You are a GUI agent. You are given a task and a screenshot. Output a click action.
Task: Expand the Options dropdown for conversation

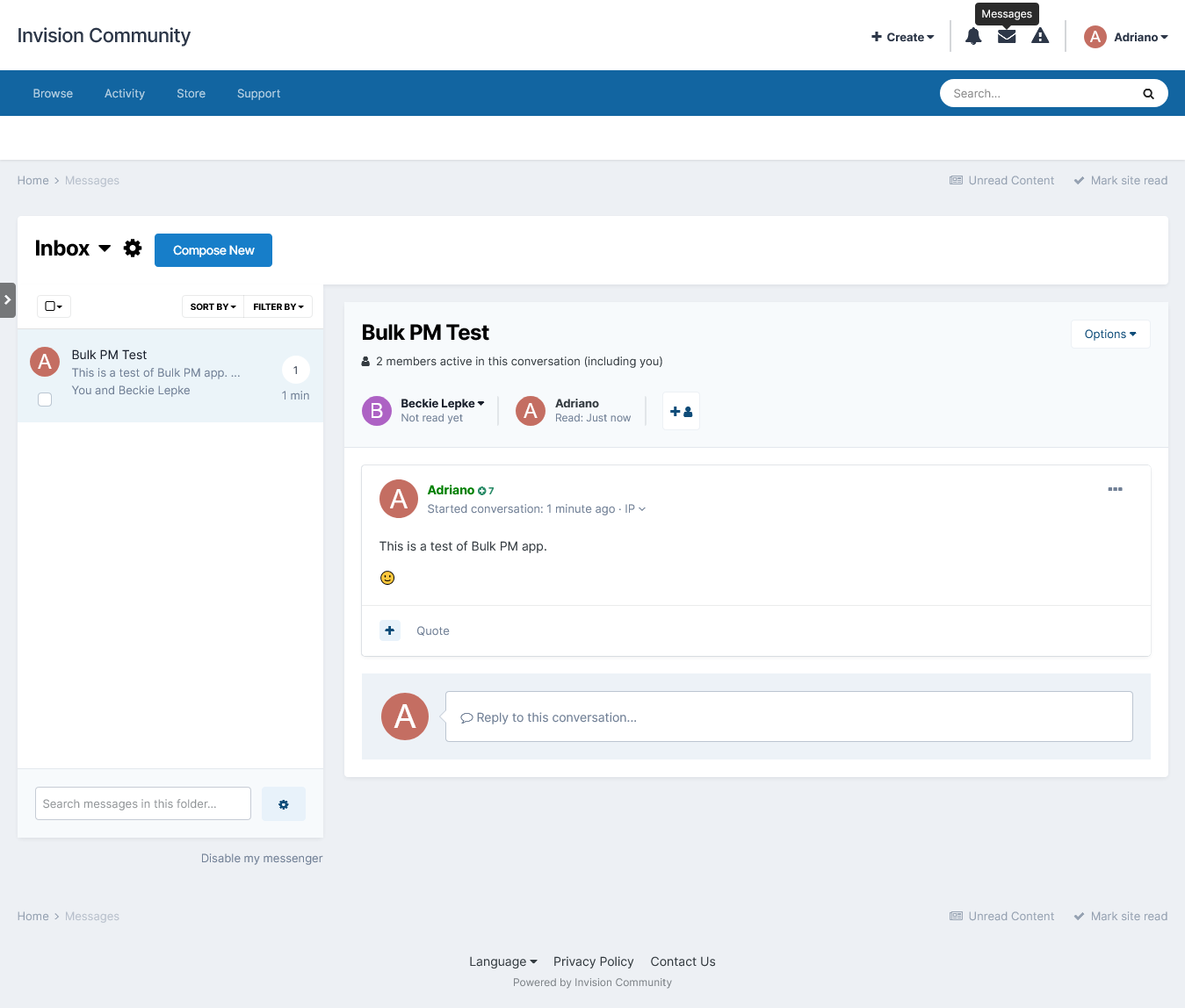click(1109, 334)
